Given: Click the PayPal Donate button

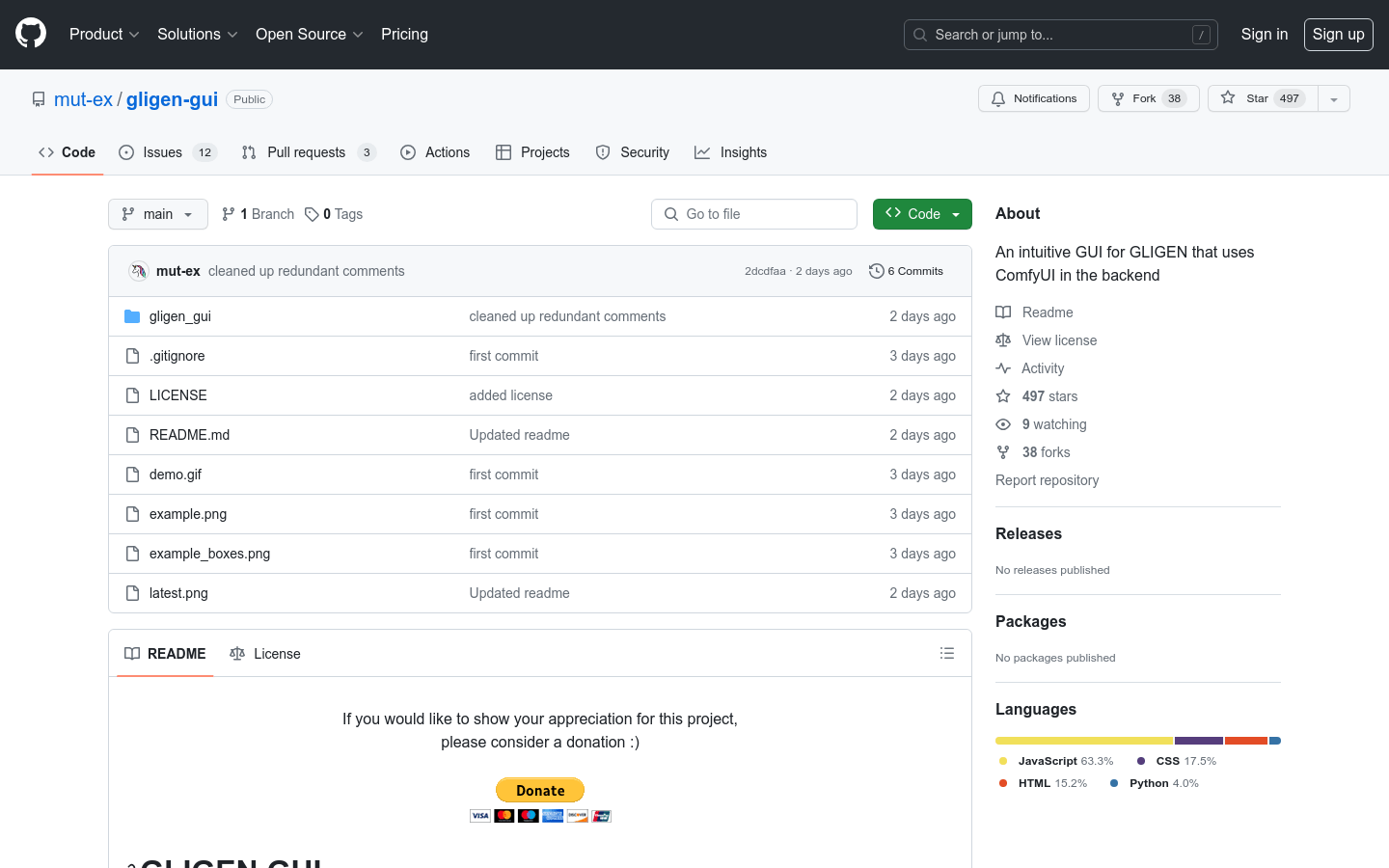Looking at the screenshot, I should 540,790.
